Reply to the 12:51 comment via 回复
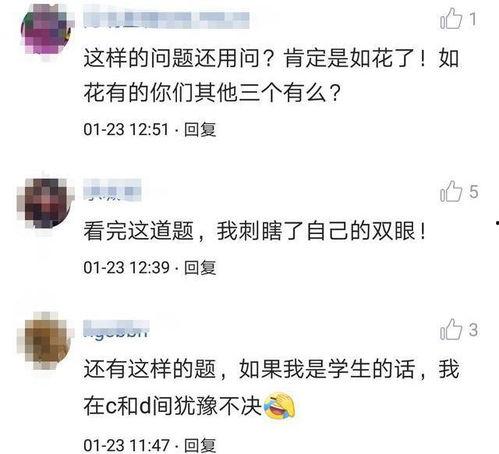 (x=200, y=129)
